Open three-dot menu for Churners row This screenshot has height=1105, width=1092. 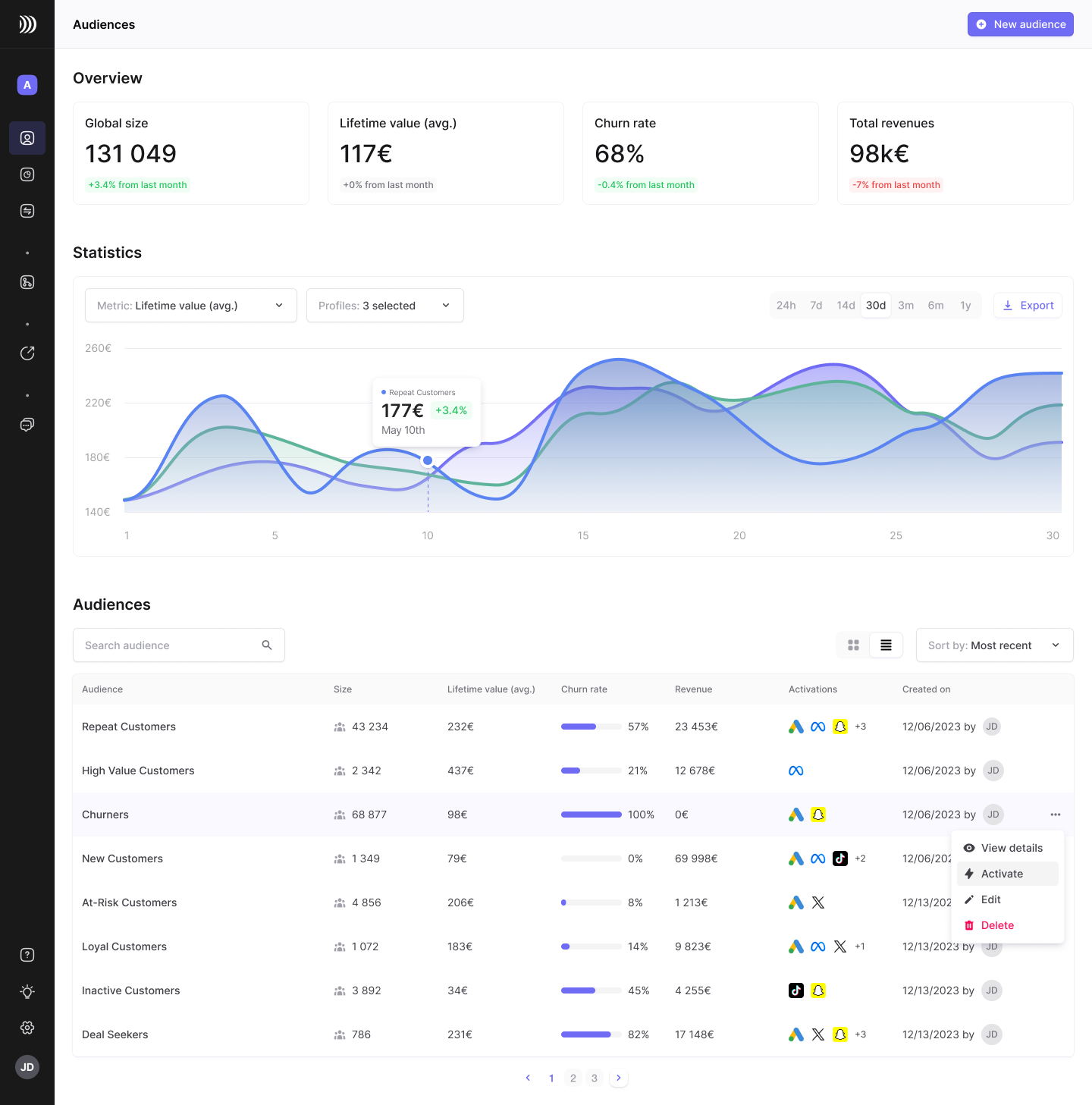[x=1056, y=815]
